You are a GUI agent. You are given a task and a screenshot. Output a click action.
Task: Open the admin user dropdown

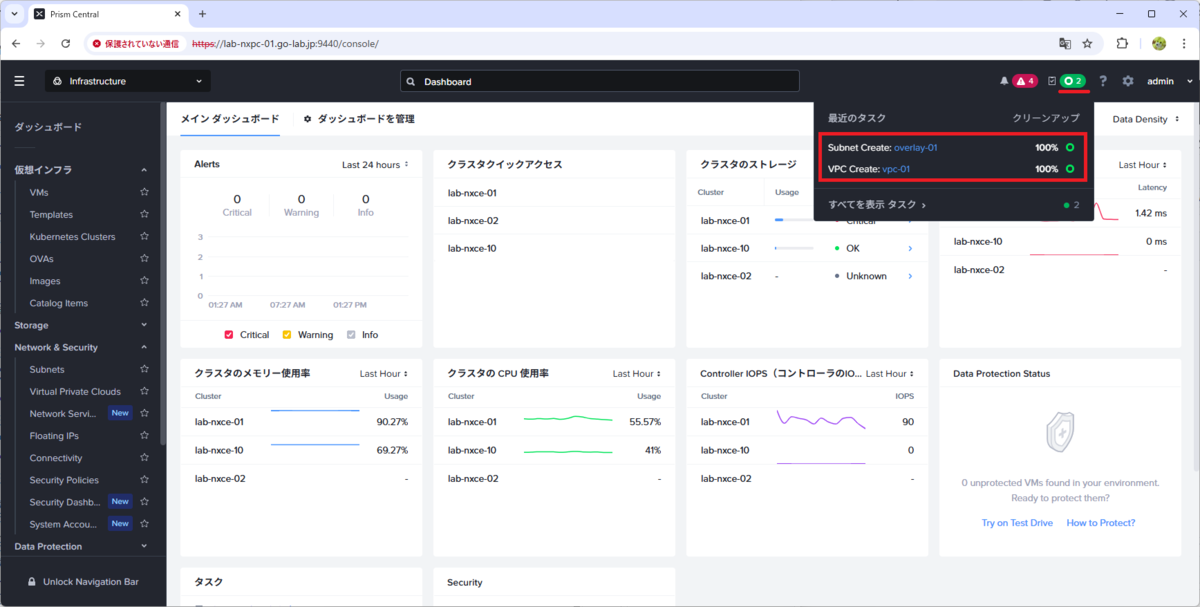coord(1169,81)
